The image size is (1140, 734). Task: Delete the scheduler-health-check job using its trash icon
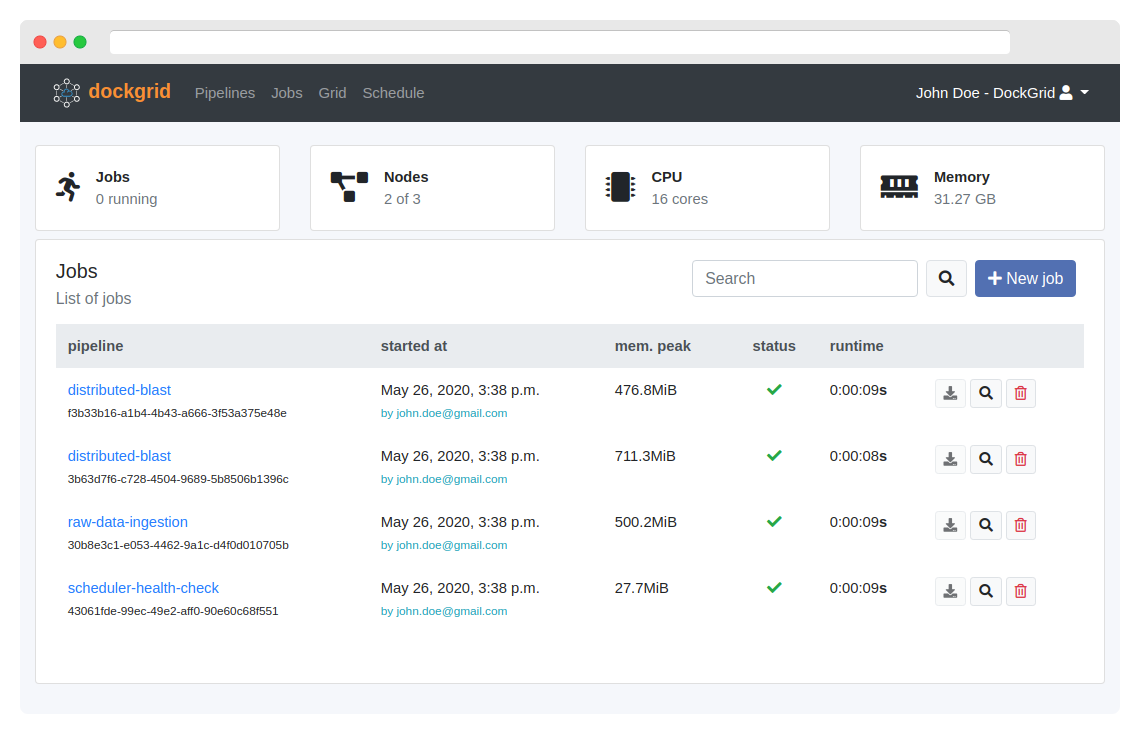tap(1020, 592)
